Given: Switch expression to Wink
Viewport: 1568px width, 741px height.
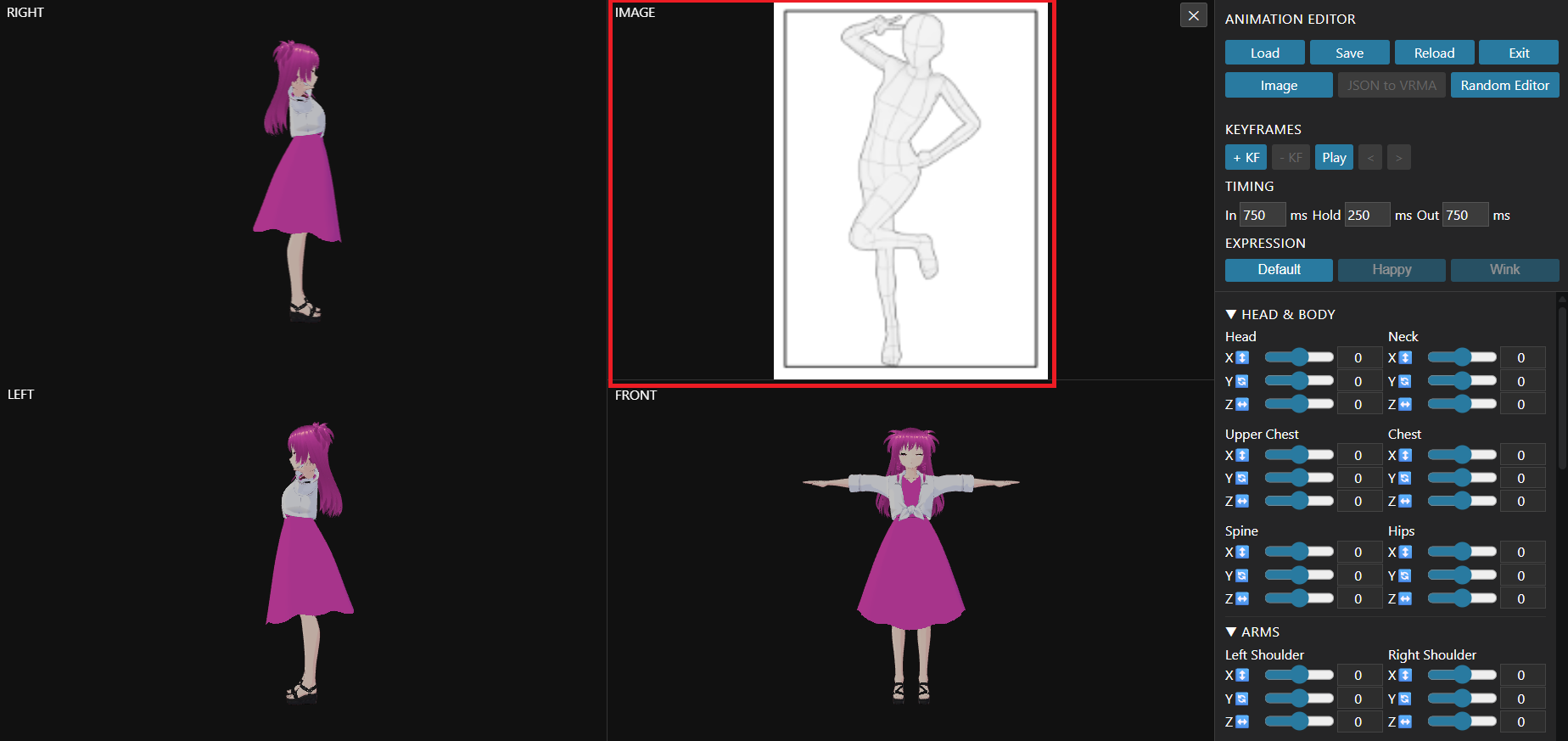Looking at the screenshot, I should 1504,270.
